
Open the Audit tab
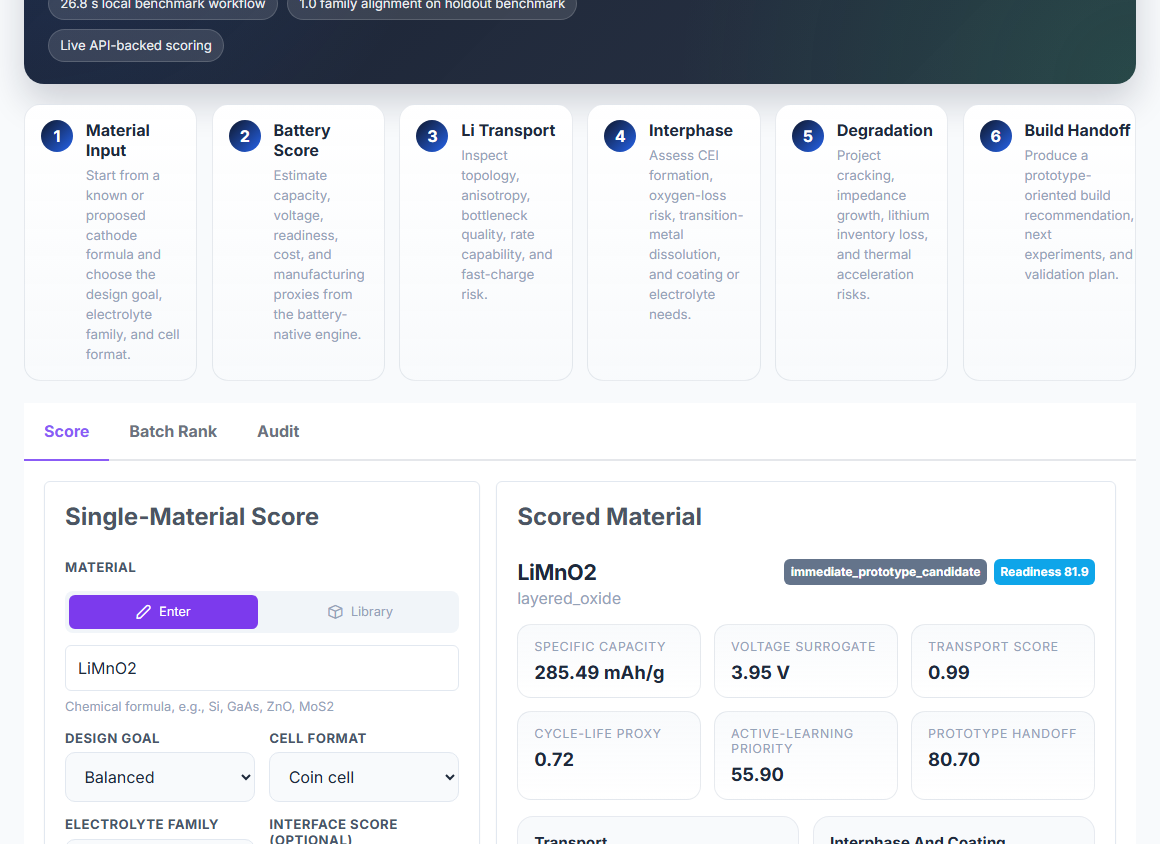pos(278,431)
